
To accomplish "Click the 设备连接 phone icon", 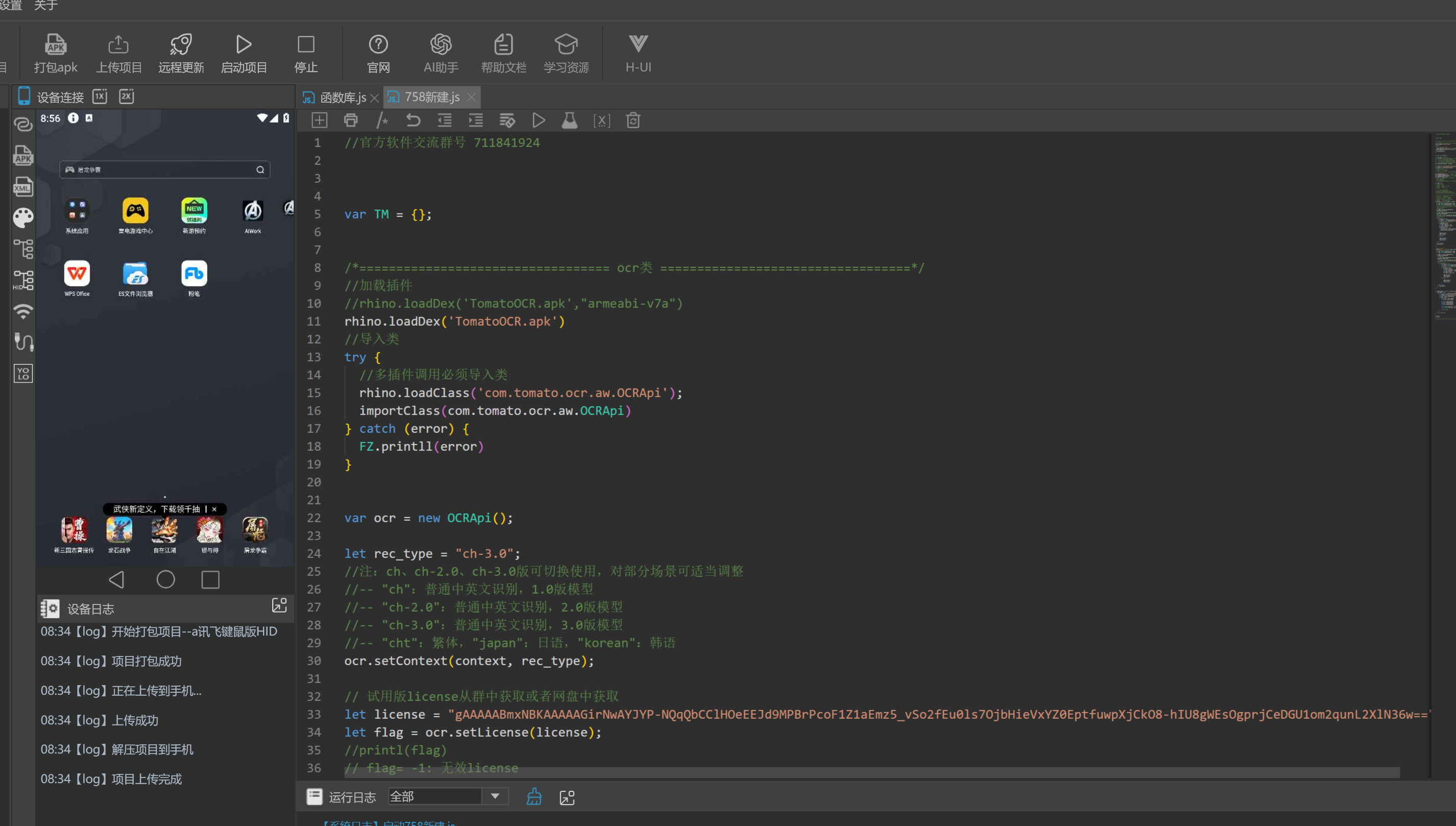I will click(x=24, y=96).
